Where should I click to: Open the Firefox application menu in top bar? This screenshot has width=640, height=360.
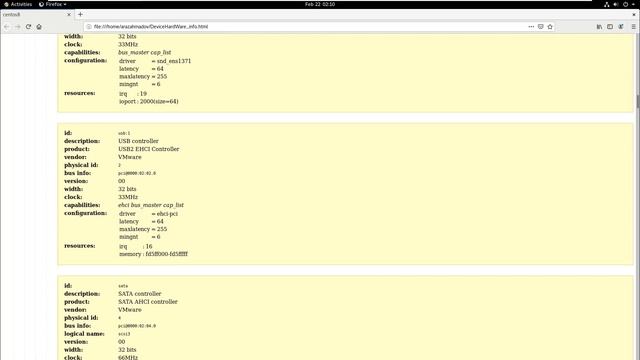click(53, 4)
